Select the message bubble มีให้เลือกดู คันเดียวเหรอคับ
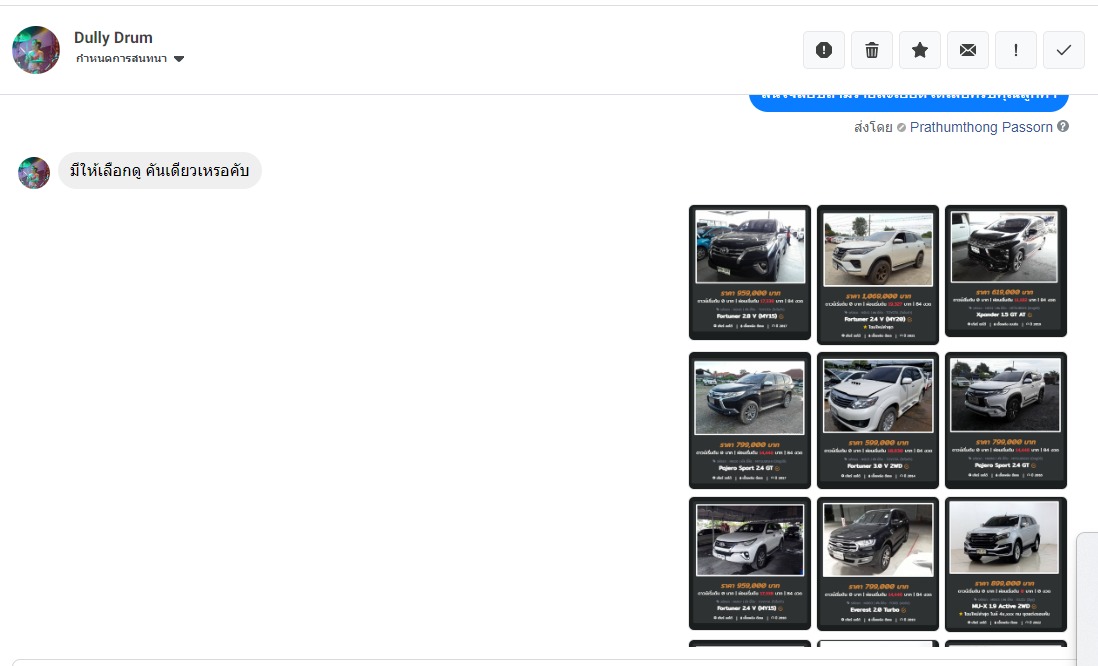1098x666 pixels. 160,171
